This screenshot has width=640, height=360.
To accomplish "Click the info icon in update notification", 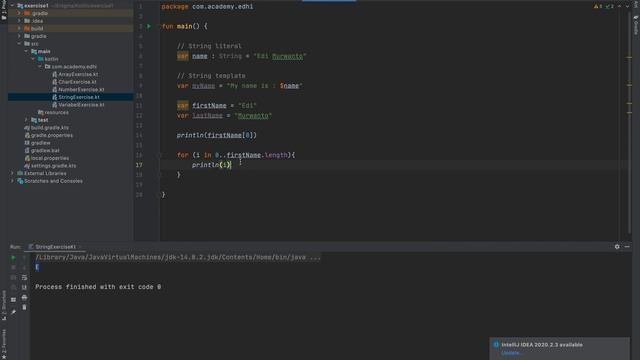I will point(496,344).
